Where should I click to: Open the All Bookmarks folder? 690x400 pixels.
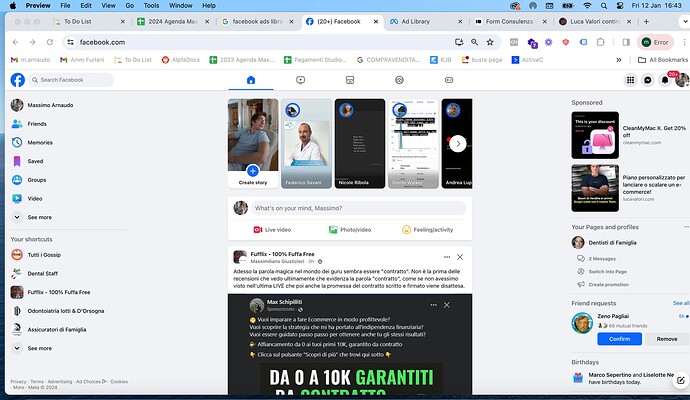[x=663, y=60]
